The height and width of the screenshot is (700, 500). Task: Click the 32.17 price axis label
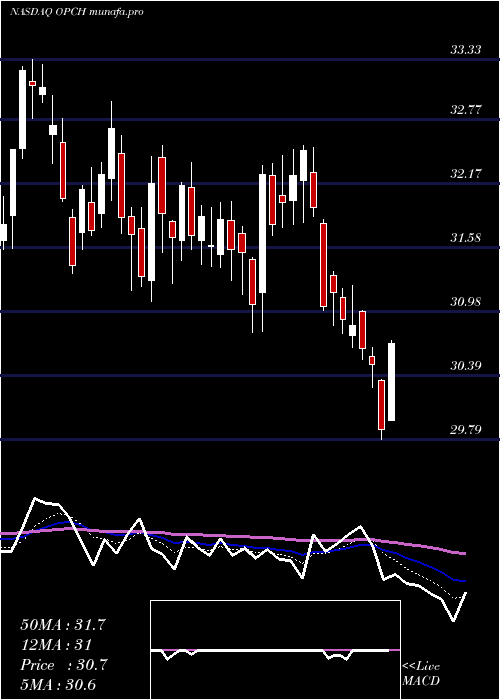[465, 174]
